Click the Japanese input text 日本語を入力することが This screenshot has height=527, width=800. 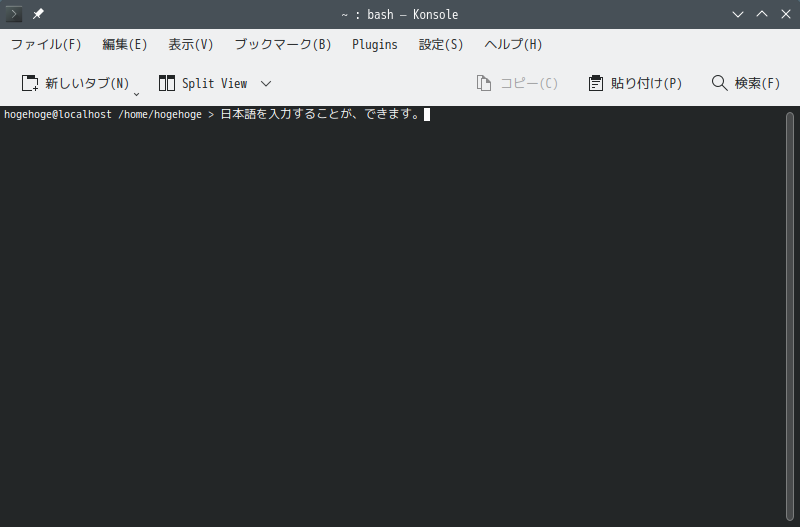tap(286, 114)
